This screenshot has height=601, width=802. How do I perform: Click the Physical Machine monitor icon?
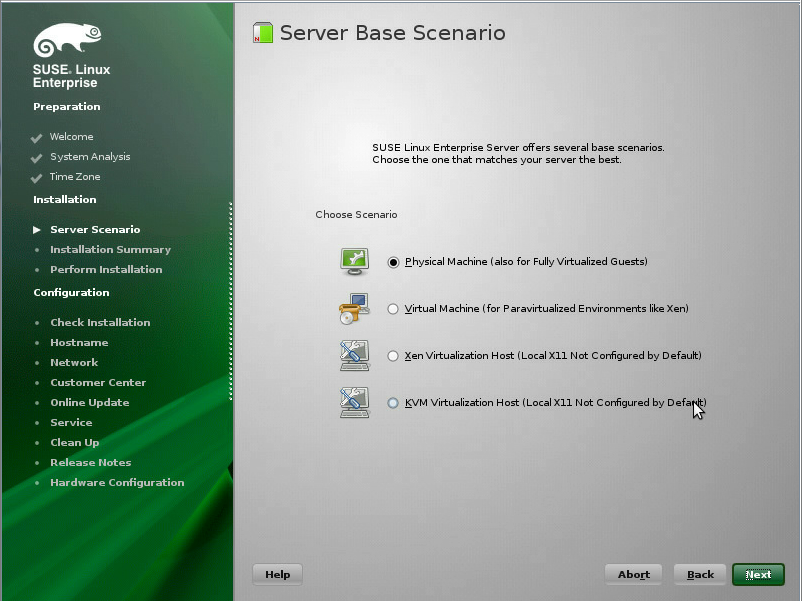(354, 261)
